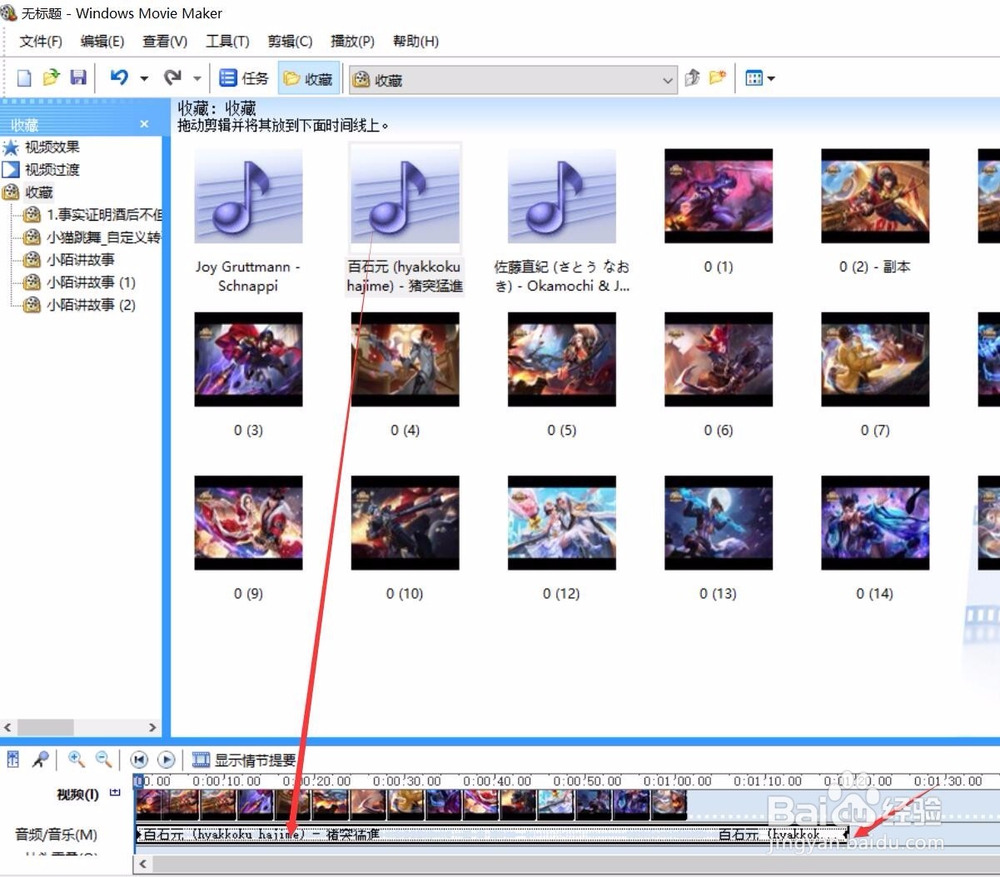Select the 小猫跳舞_自定义转 collection

(x=103, y=237)
